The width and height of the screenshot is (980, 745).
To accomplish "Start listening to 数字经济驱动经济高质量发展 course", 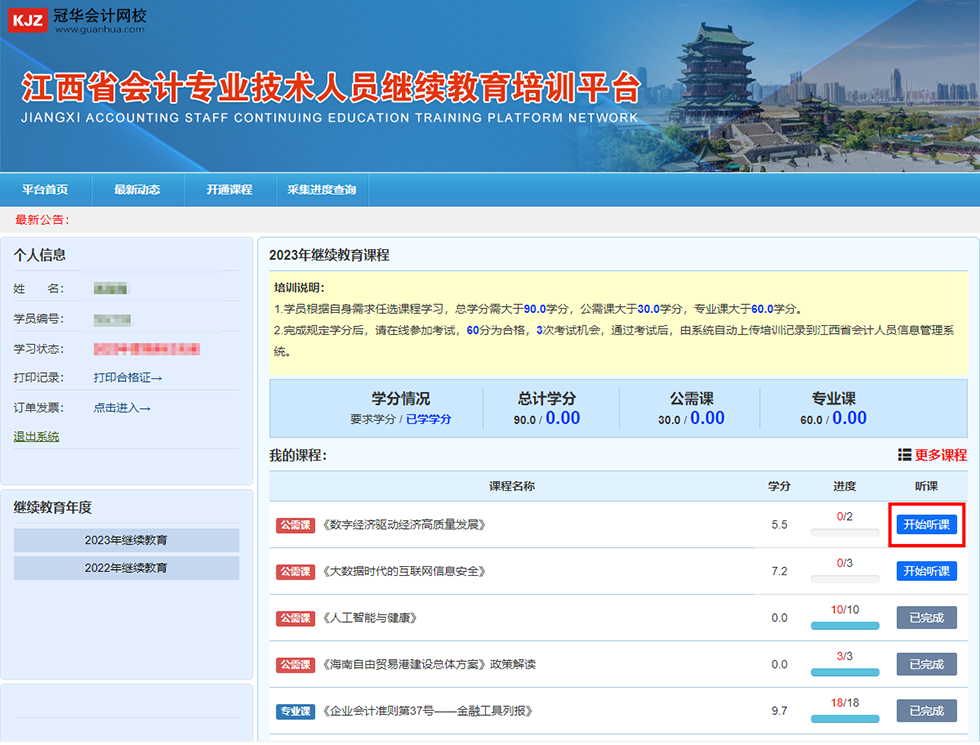I will pyautogui.click(x=926, y=525).
